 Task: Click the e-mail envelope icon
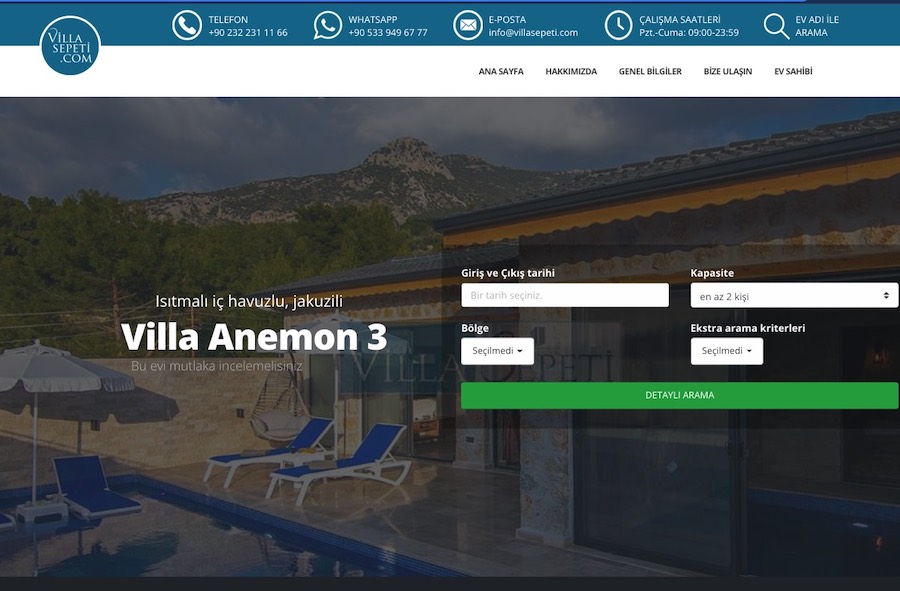point(467,26)
